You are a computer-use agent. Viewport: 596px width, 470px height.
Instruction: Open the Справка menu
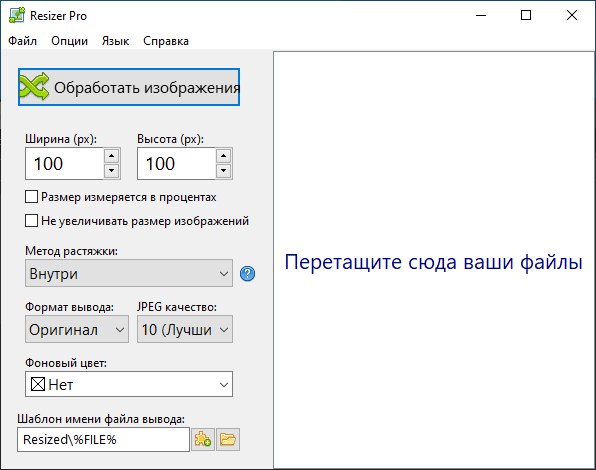click(x=166, y=41)
